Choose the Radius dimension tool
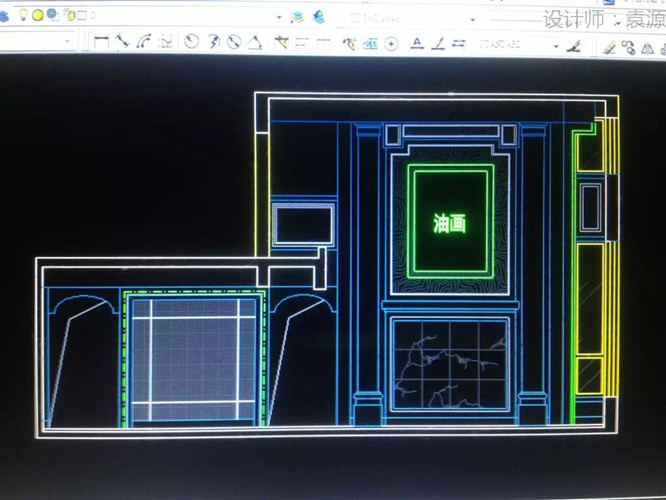The image size is (666, 500). click(190, 42)
